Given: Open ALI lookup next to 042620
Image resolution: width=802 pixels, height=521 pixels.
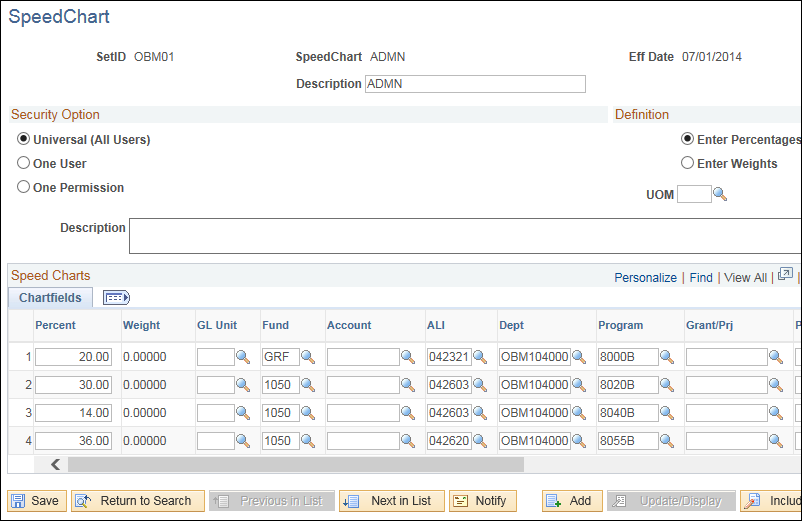Looking at the screenshot, I should pyautogui.click(x=480, y=441).
